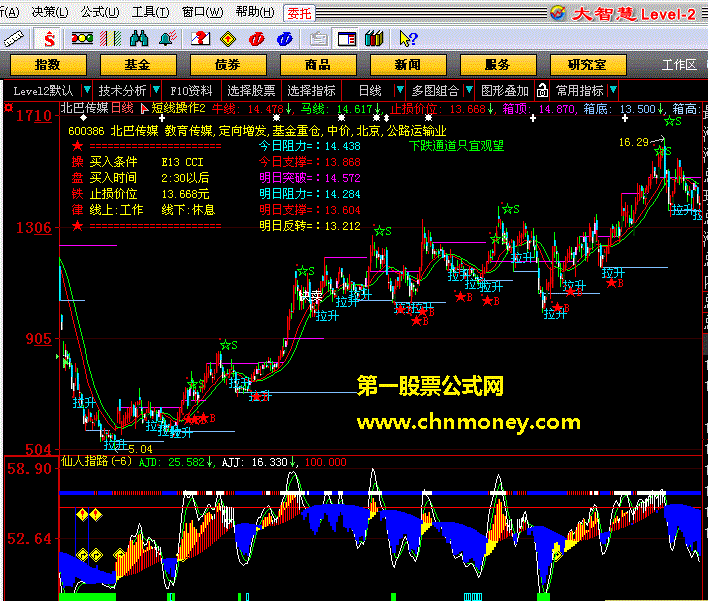This screenshot has width=708, height=601.
Task: Click the 新闻 yellow button
Action: 408,65
